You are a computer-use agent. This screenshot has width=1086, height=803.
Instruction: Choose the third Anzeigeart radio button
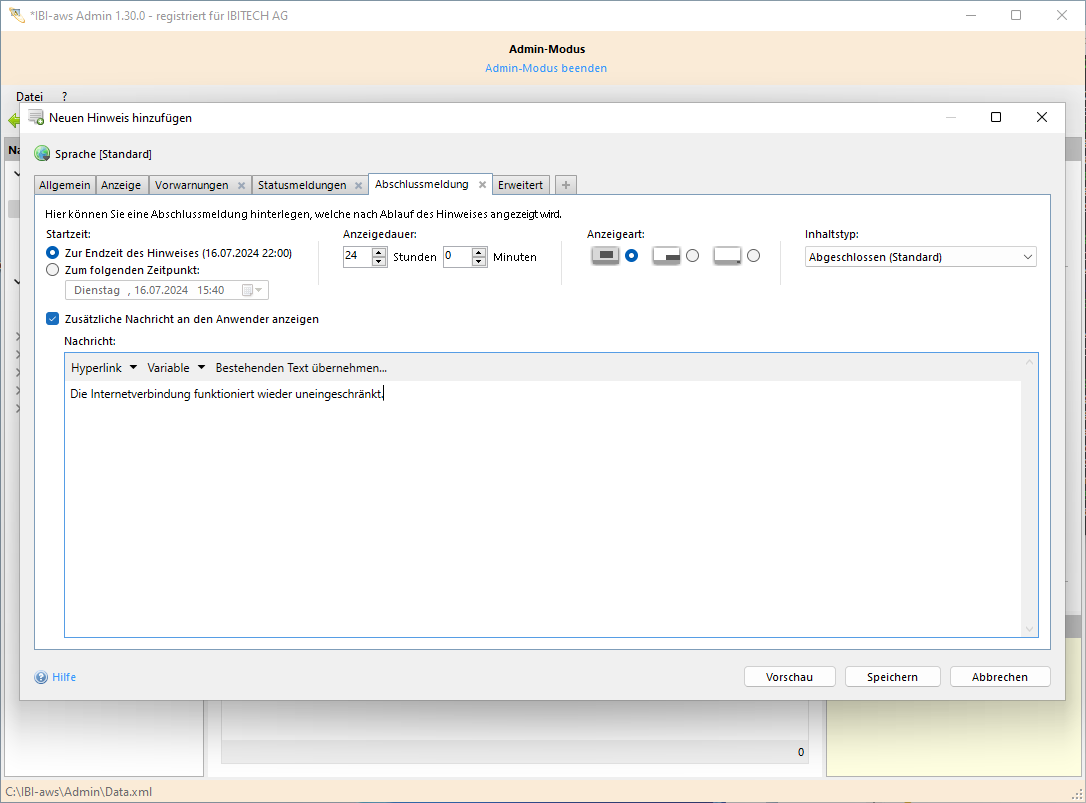(x=753, y=256)
